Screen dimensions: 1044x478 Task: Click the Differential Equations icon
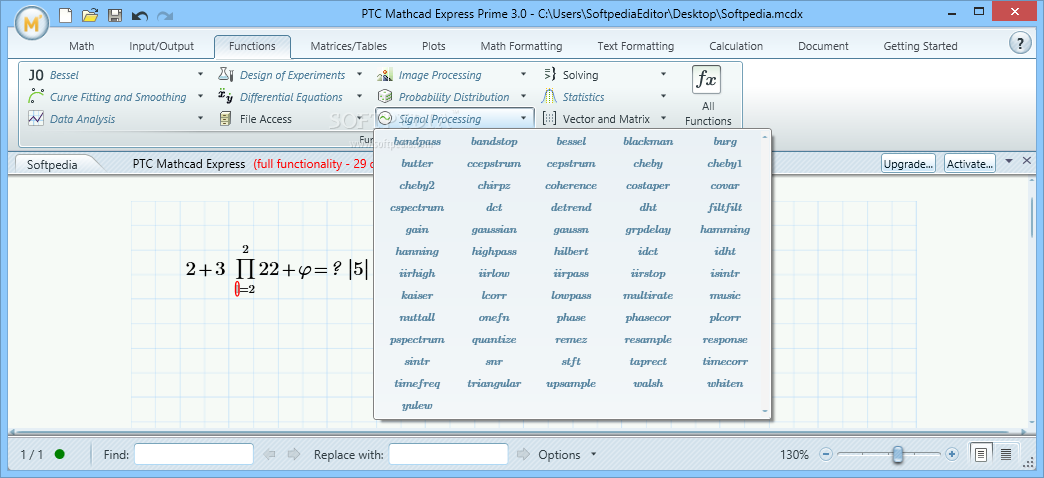point(226,97)
